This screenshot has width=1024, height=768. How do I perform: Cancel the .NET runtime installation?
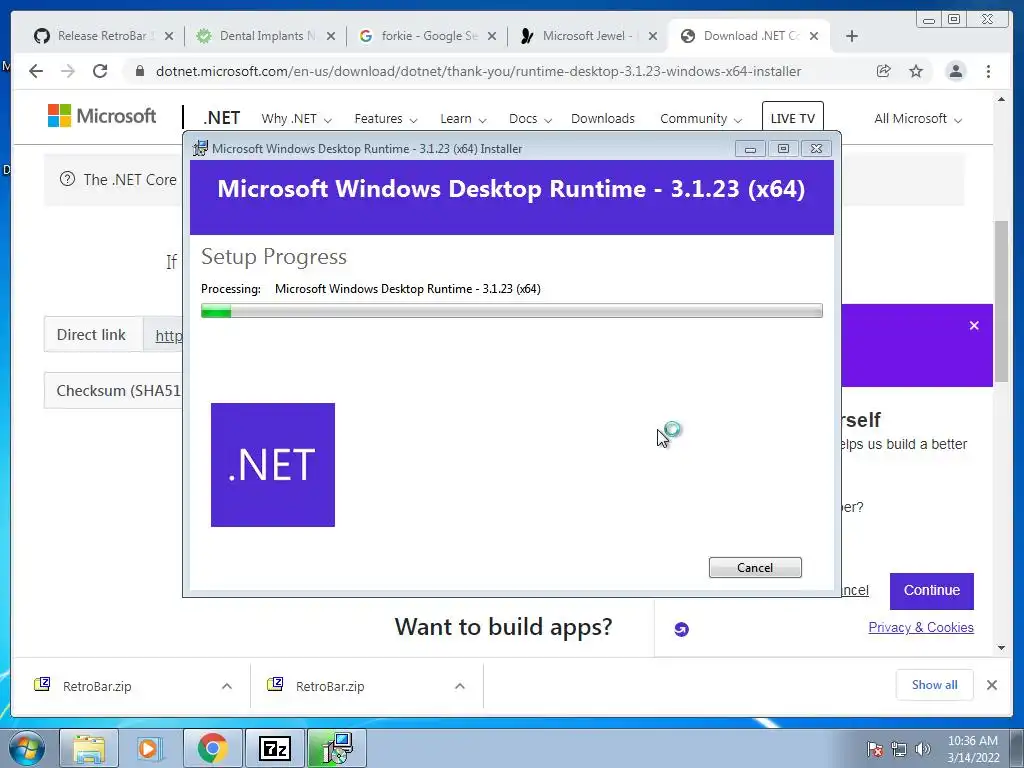[755, 568]
